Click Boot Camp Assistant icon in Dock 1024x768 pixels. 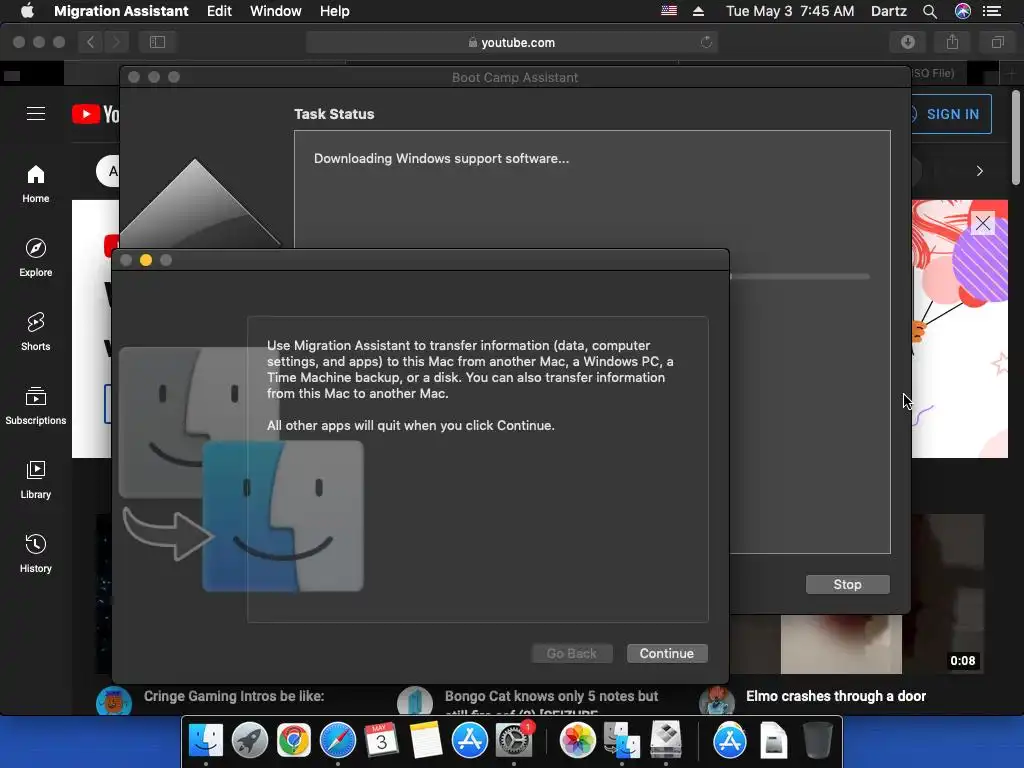click(x=665, y=740)
